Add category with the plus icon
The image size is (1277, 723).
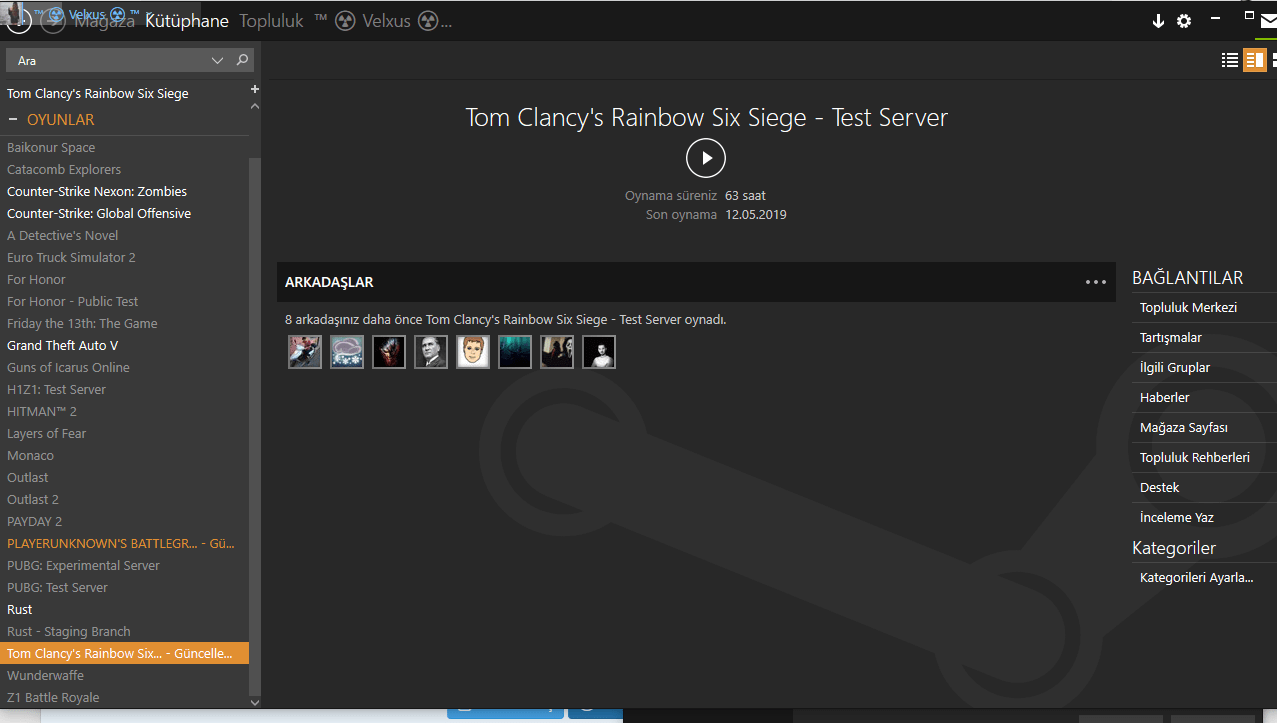[x=254, y=90]
